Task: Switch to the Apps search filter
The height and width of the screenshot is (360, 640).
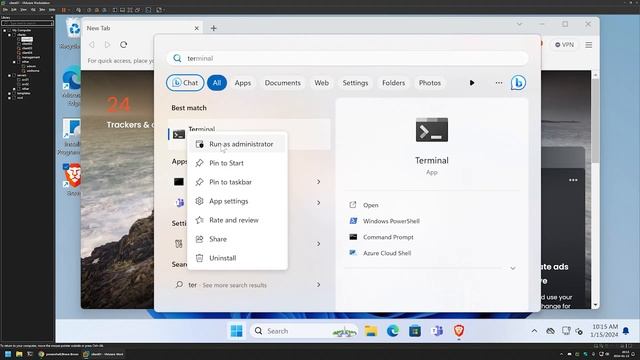Action: coord(243,83)
